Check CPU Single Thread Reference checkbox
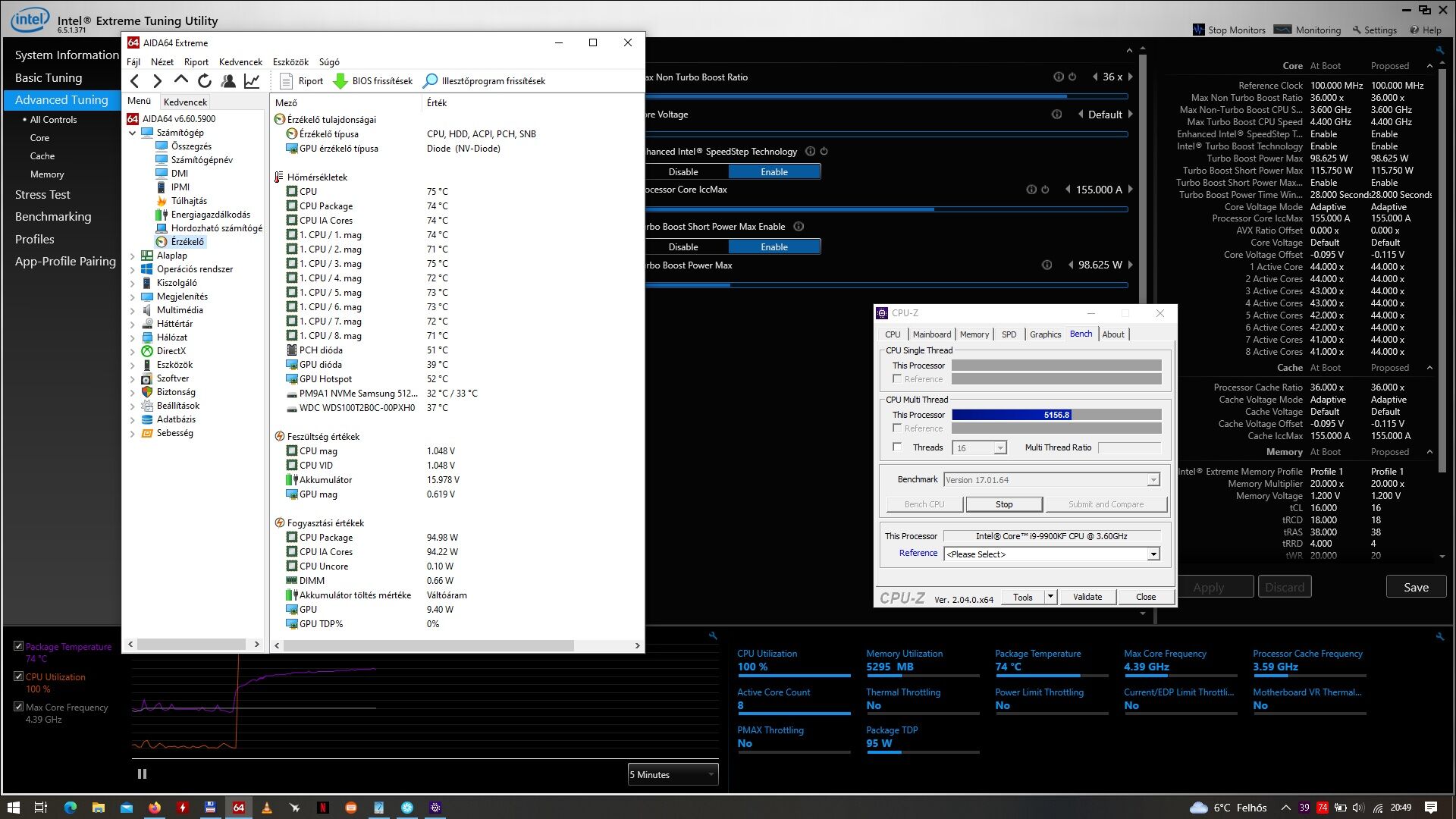The width and height of the screenshot is (1456, 819). [897, 378]
